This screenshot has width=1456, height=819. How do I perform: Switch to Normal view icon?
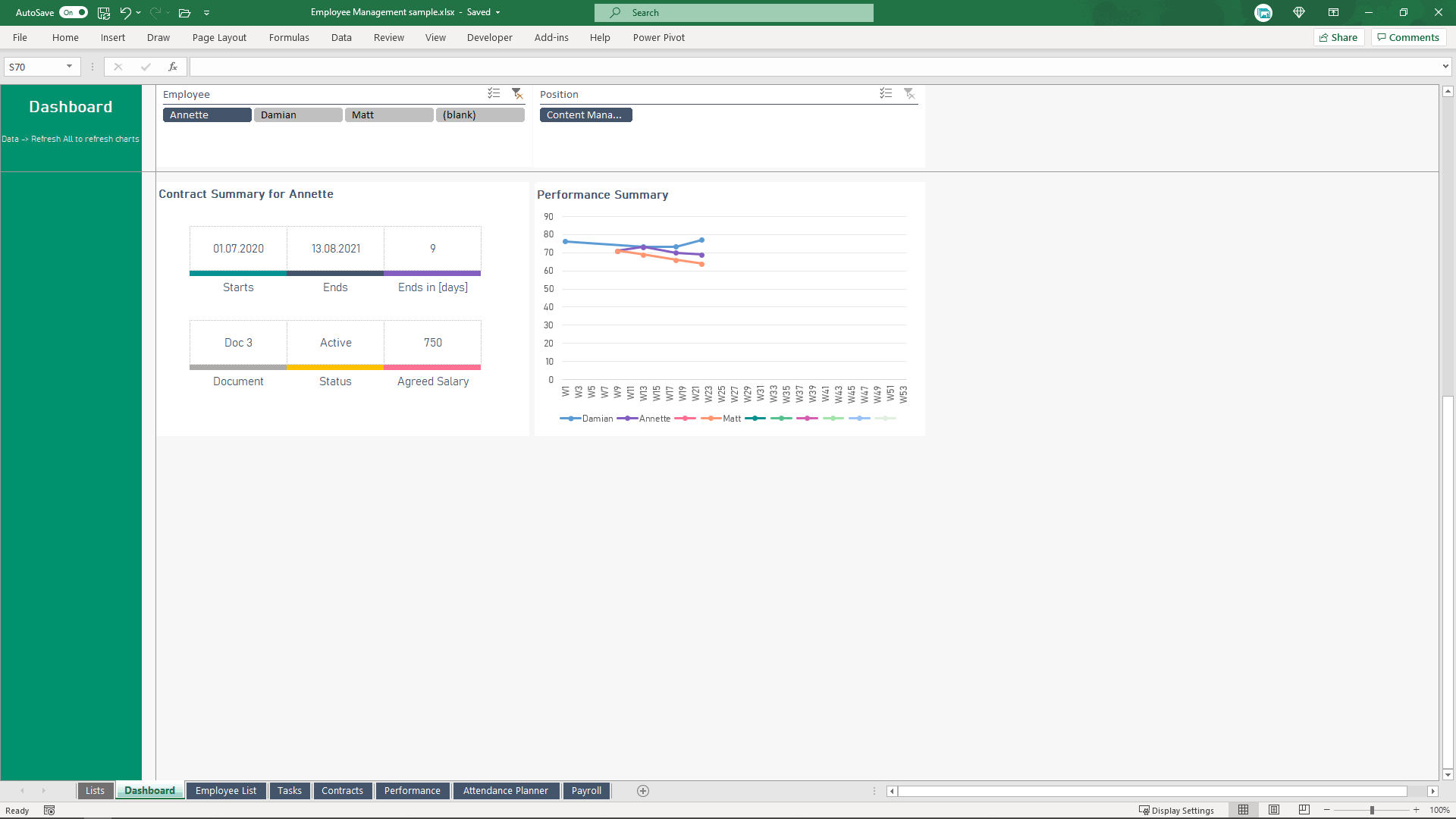pyautogui.click(x=1243, y=810)
